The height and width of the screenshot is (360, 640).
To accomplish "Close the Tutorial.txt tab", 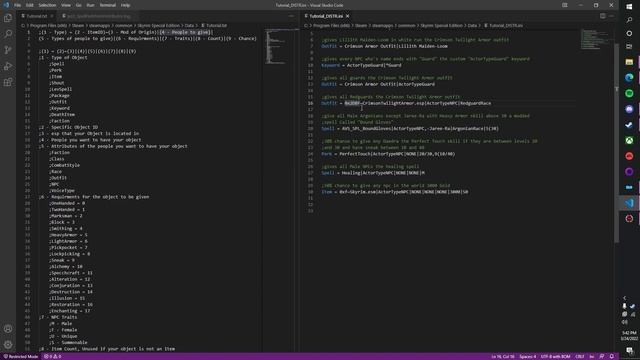I will tap(52, 16).
